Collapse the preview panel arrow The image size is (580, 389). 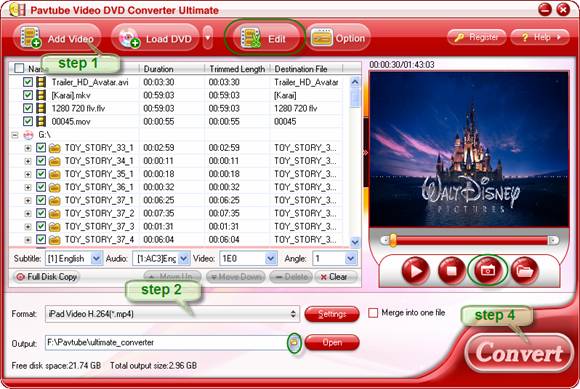coord(365,152)
